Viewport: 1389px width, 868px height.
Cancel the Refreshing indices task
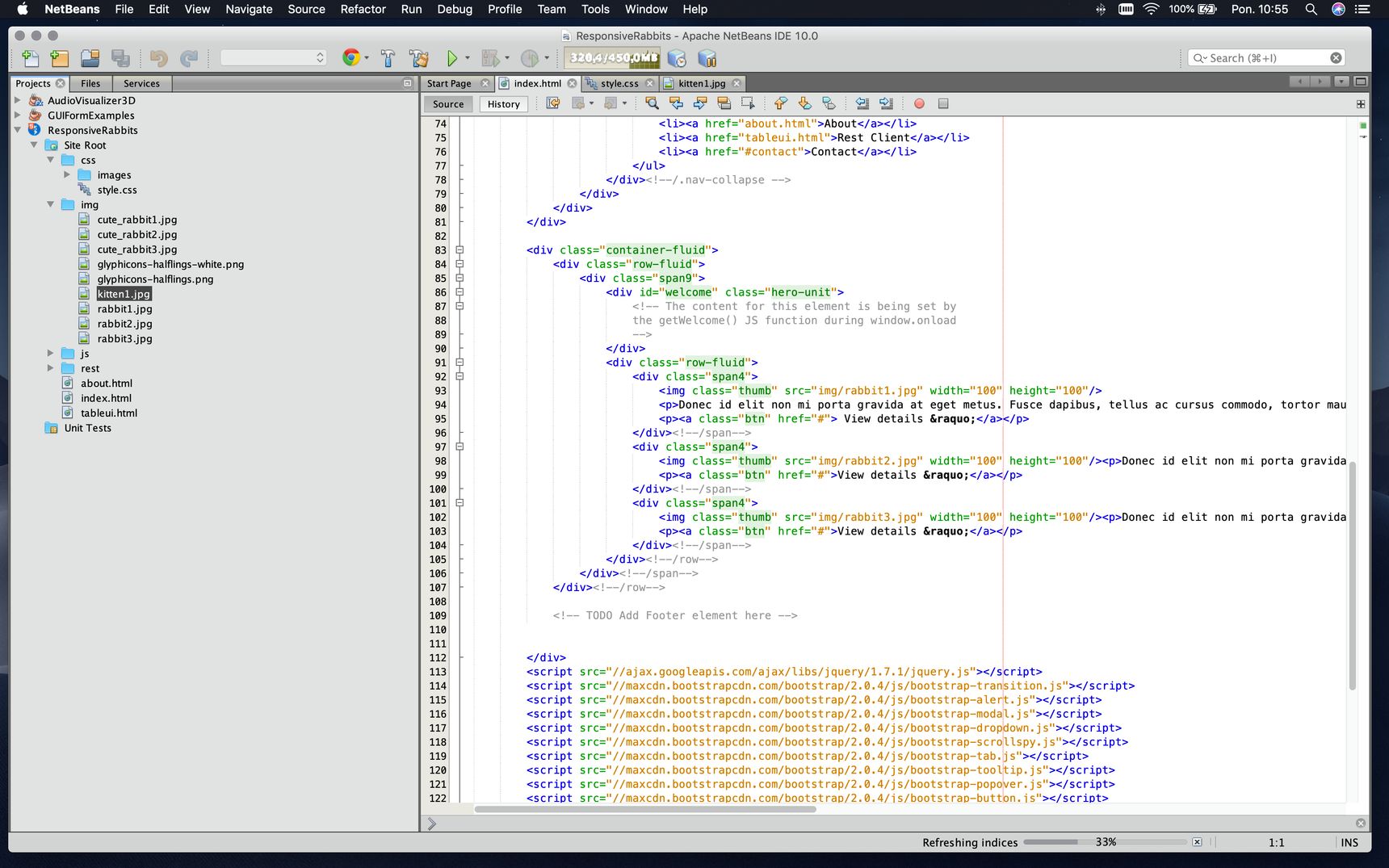(1197, 842)
